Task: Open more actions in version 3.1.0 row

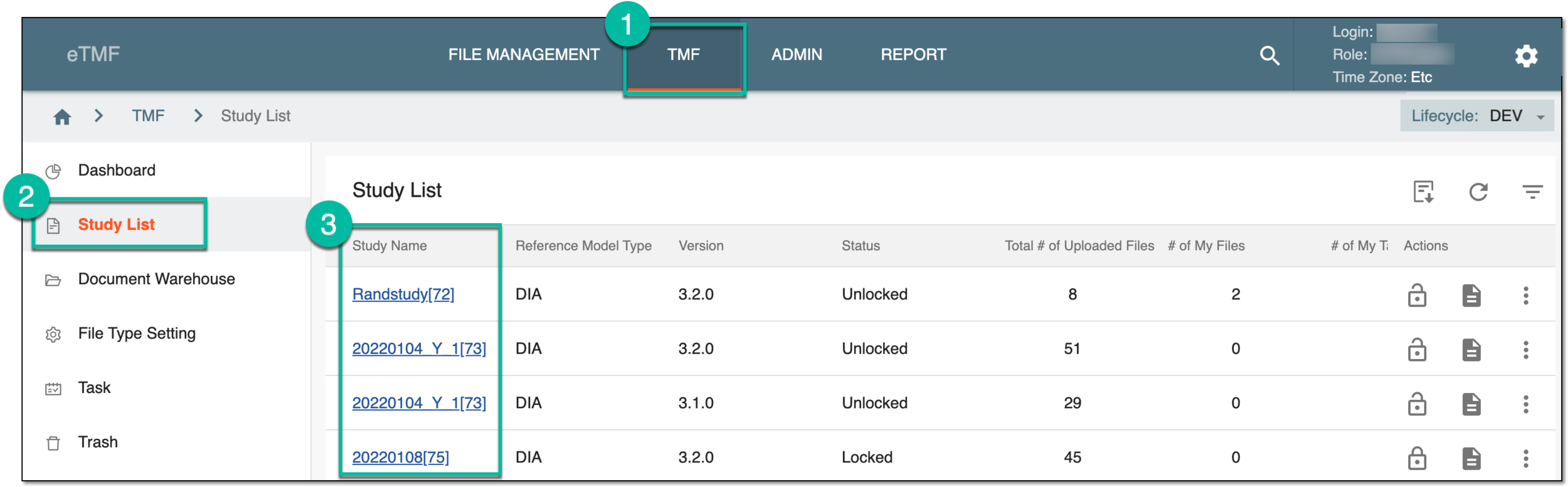Action: point(1525,404)
